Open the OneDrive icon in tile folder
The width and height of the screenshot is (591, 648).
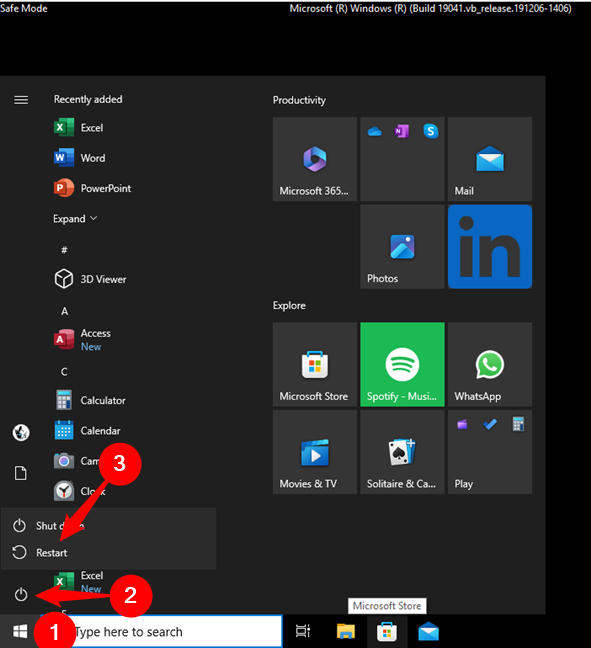coord(374,131)
